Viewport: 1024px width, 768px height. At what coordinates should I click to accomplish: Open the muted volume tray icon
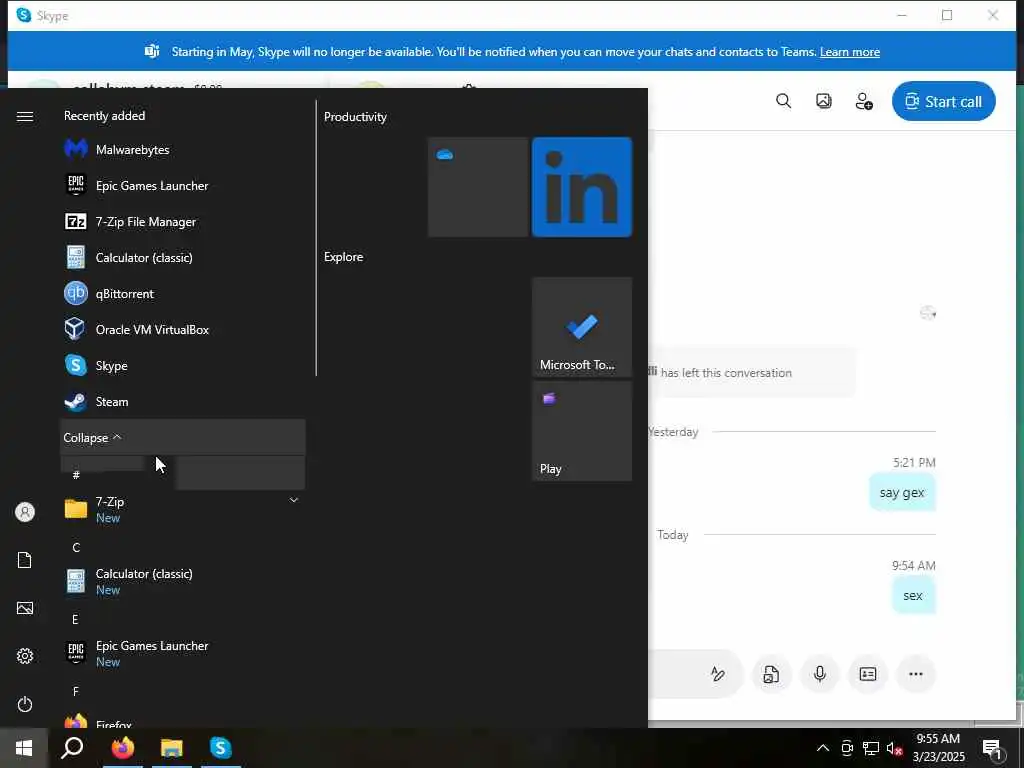coord(895,748)
